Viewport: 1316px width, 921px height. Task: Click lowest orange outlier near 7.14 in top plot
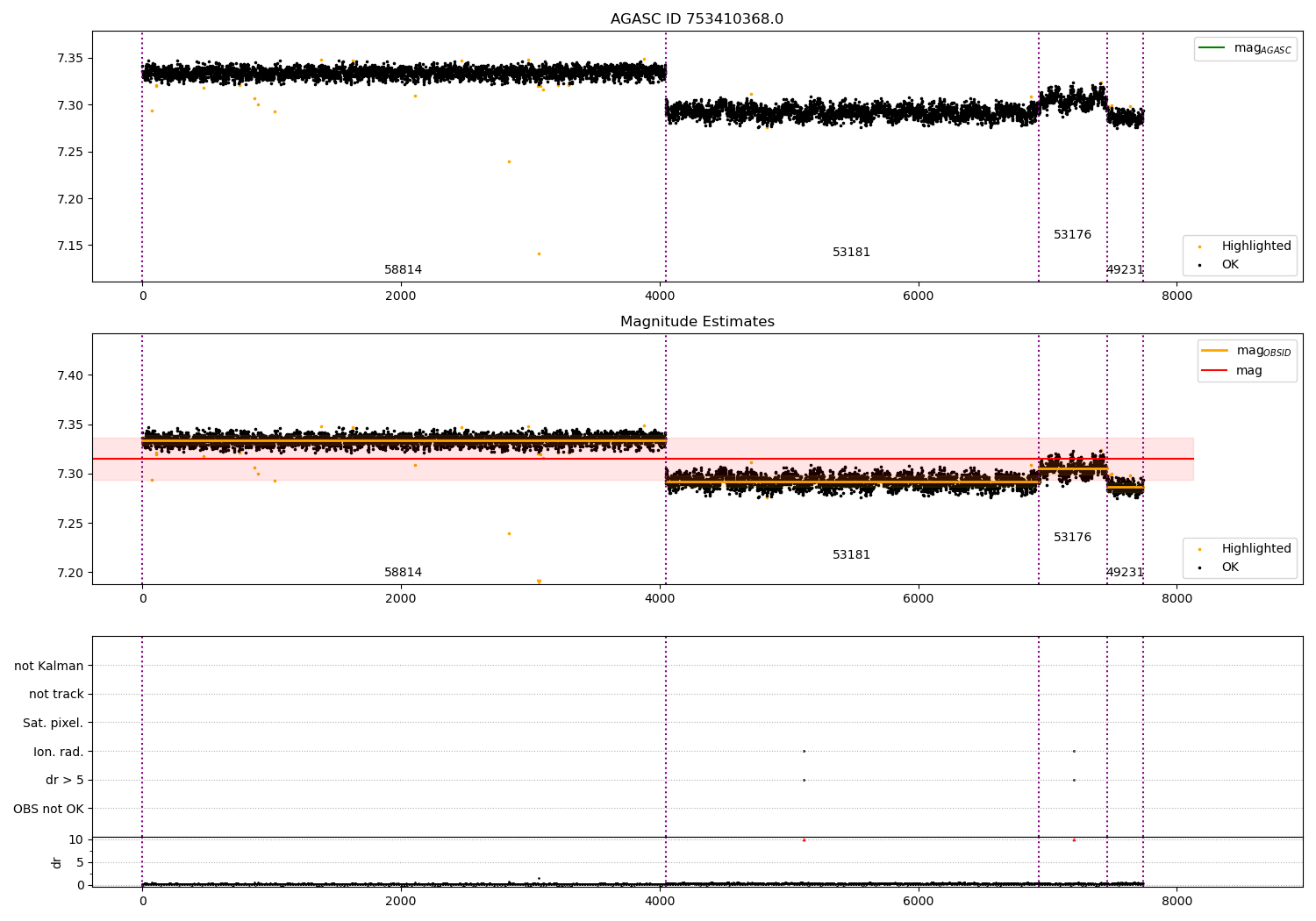539,254
